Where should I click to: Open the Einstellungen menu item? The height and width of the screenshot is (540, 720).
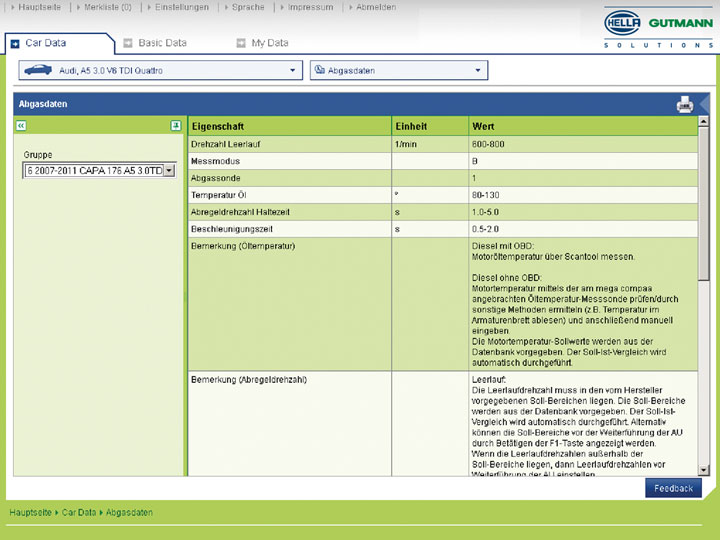point(180,7)
